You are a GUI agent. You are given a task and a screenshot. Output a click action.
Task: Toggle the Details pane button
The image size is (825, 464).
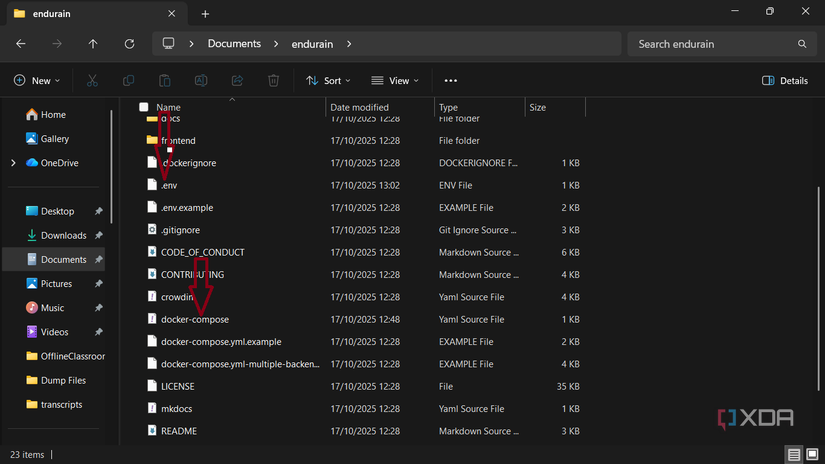tap(785, 80)
